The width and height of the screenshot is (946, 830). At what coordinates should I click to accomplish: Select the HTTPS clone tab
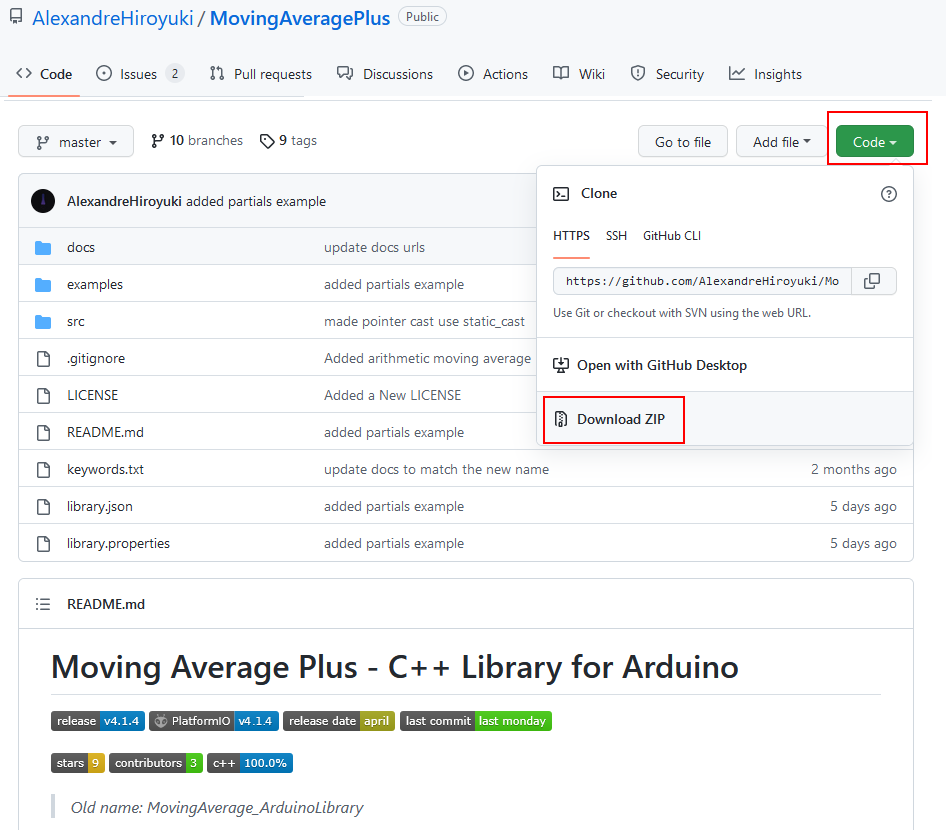tap(571, 236)
